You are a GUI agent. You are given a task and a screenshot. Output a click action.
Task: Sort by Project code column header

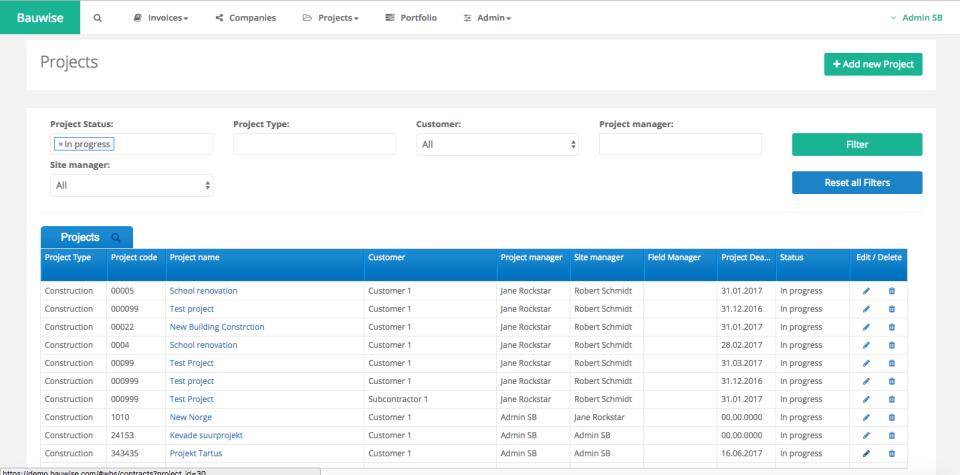point(136,265)
